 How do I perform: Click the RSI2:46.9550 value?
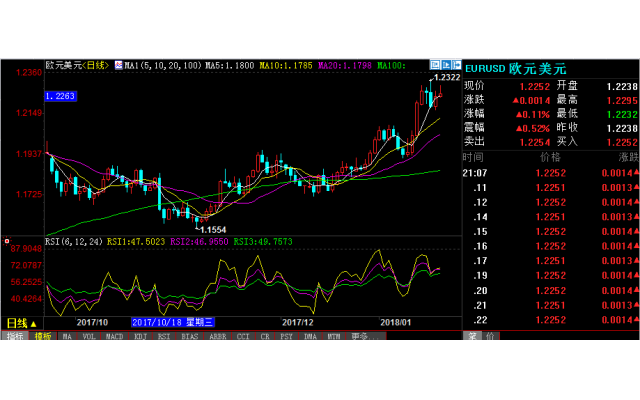tap(199, 242)
